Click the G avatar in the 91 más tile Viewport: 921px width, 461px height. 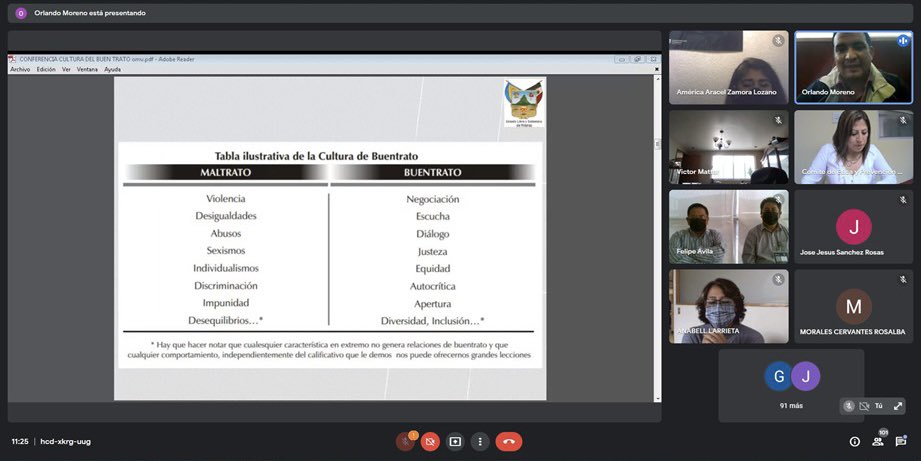click(778, 376)
